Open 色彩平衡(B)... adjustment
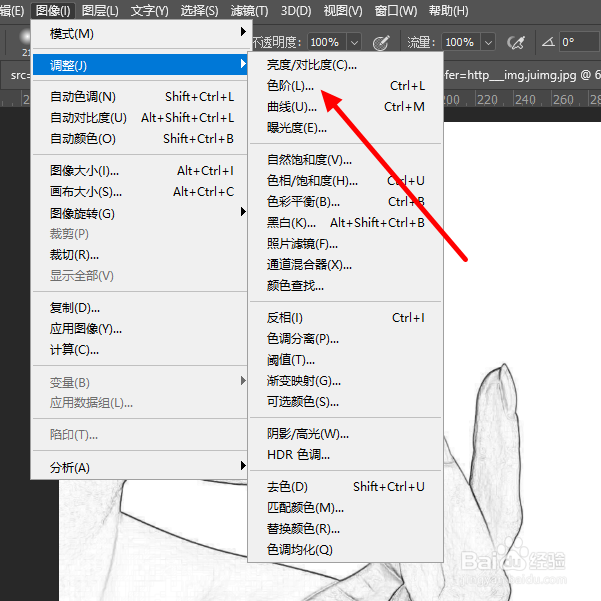The width and height of the screenshot is (601, 601). [x=345, y=202]
